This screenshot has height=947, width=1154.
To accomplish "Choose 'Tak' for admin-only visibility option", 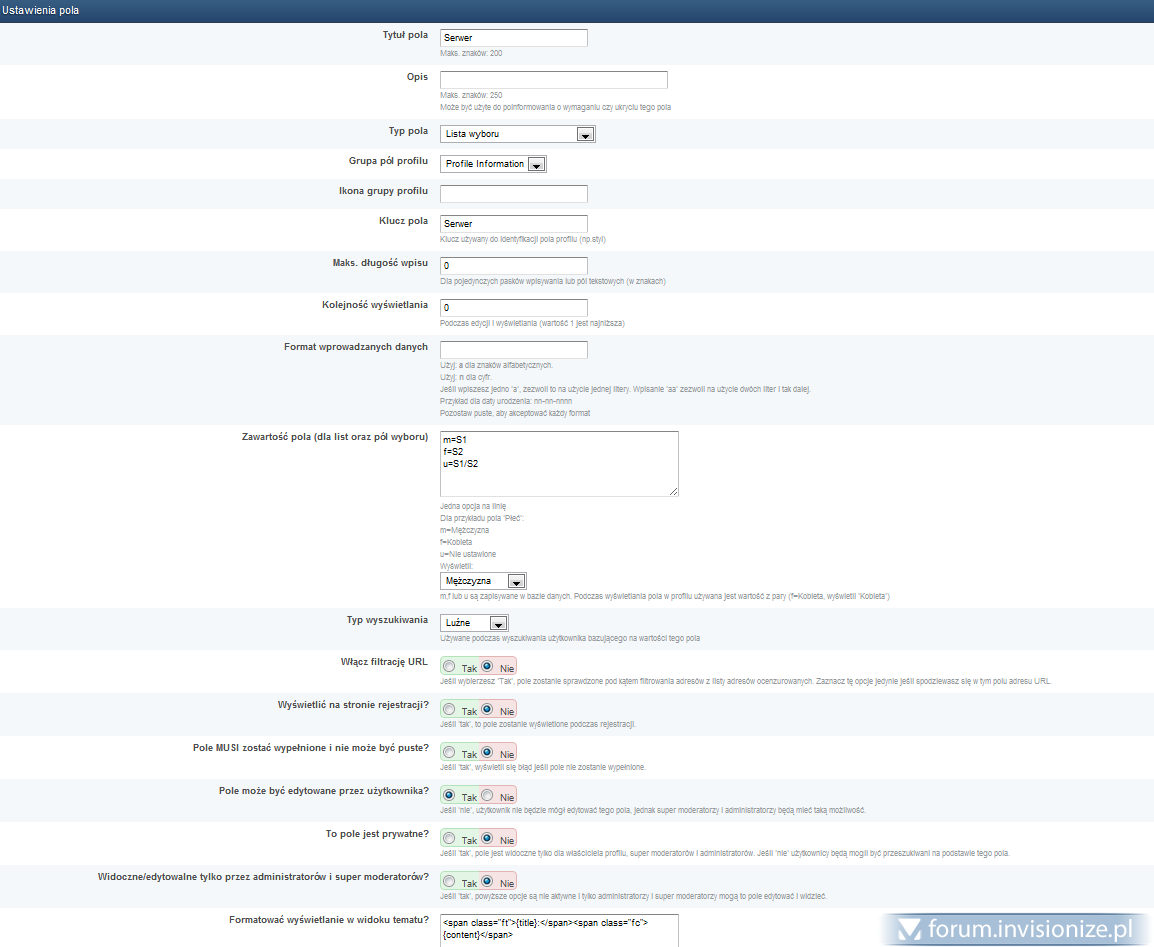I will pos(449,881).
